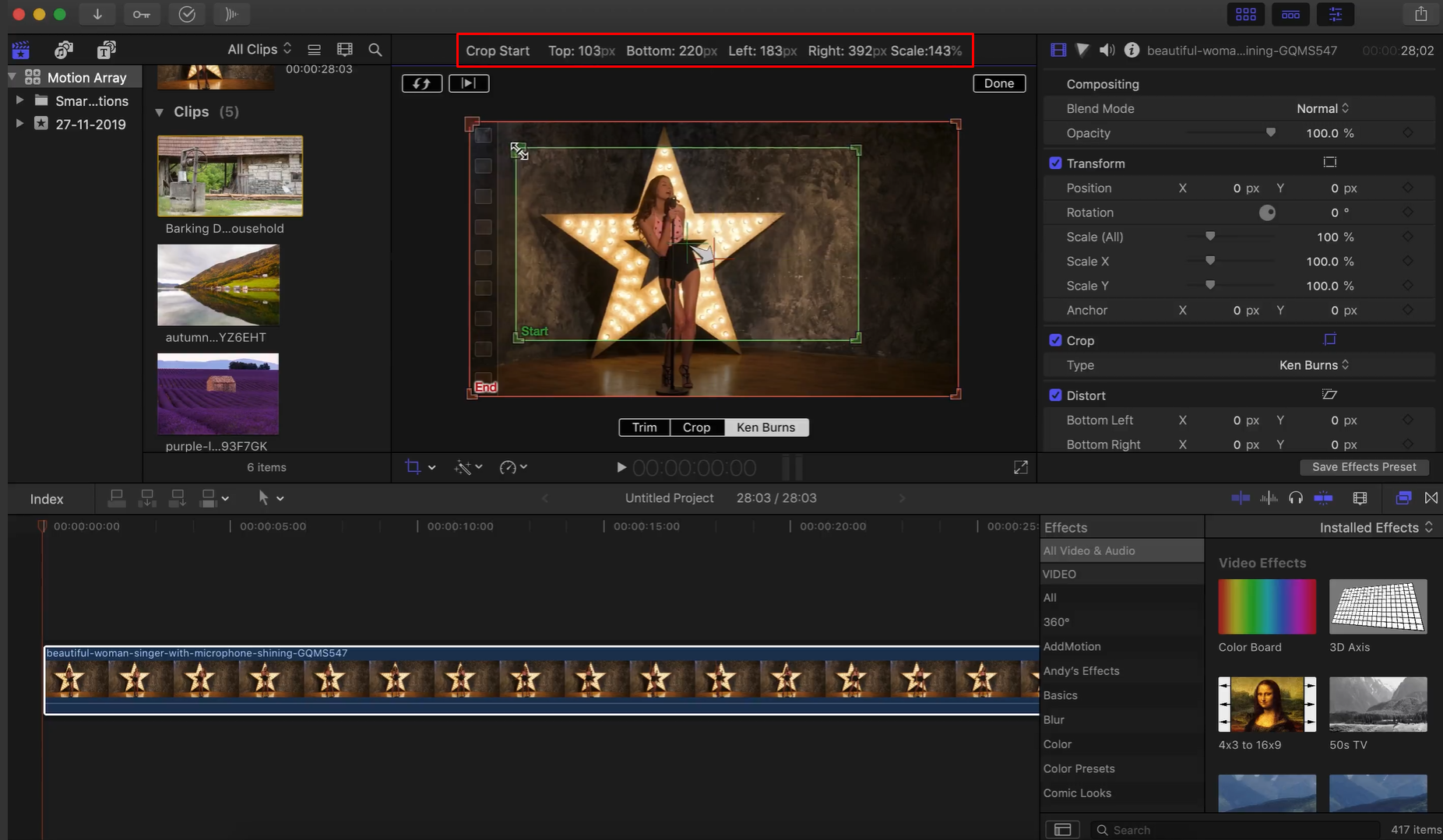The width and height of the screenshot is (1443, 840).
Task: Click Save Effects Preset
Action: [x=1364, y=467]
